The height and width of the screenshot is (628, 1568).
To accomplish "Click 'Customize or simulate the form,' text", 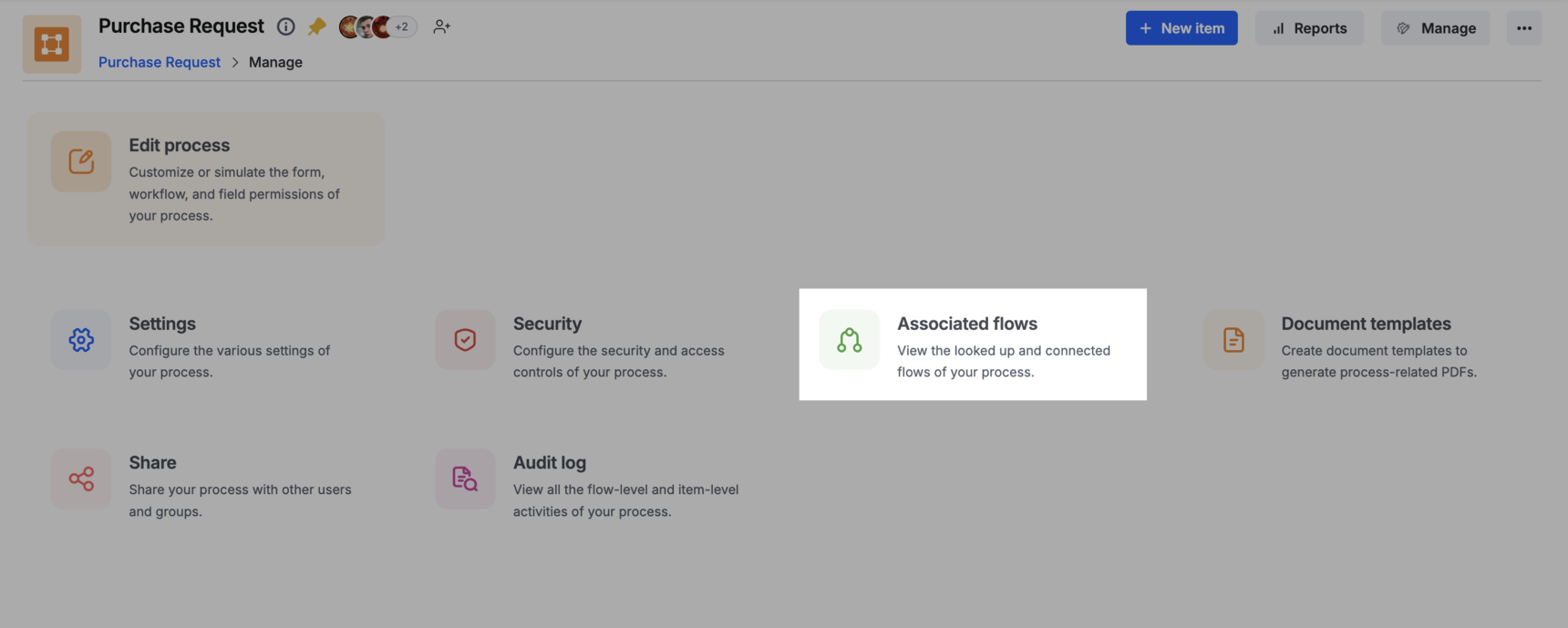I will click(x=227, y=172).
